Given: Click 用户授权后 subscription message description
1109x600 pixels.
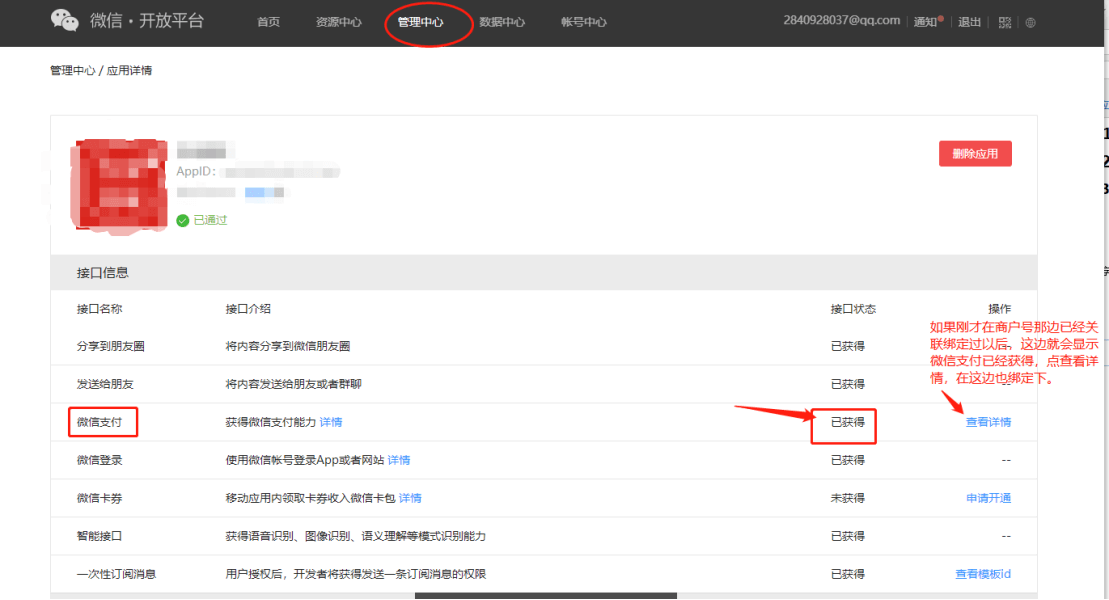Looking at the screenshot, I should point(355,574).
